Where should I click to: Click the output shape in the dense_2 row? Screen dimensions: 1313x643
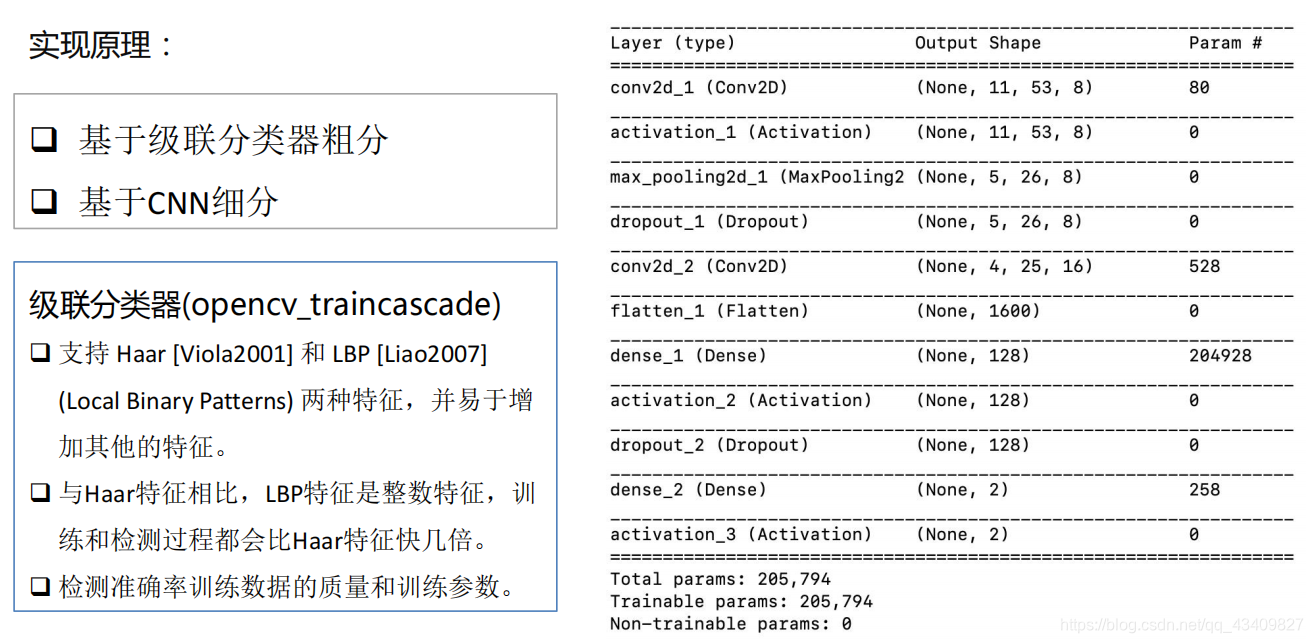(962, 490)
